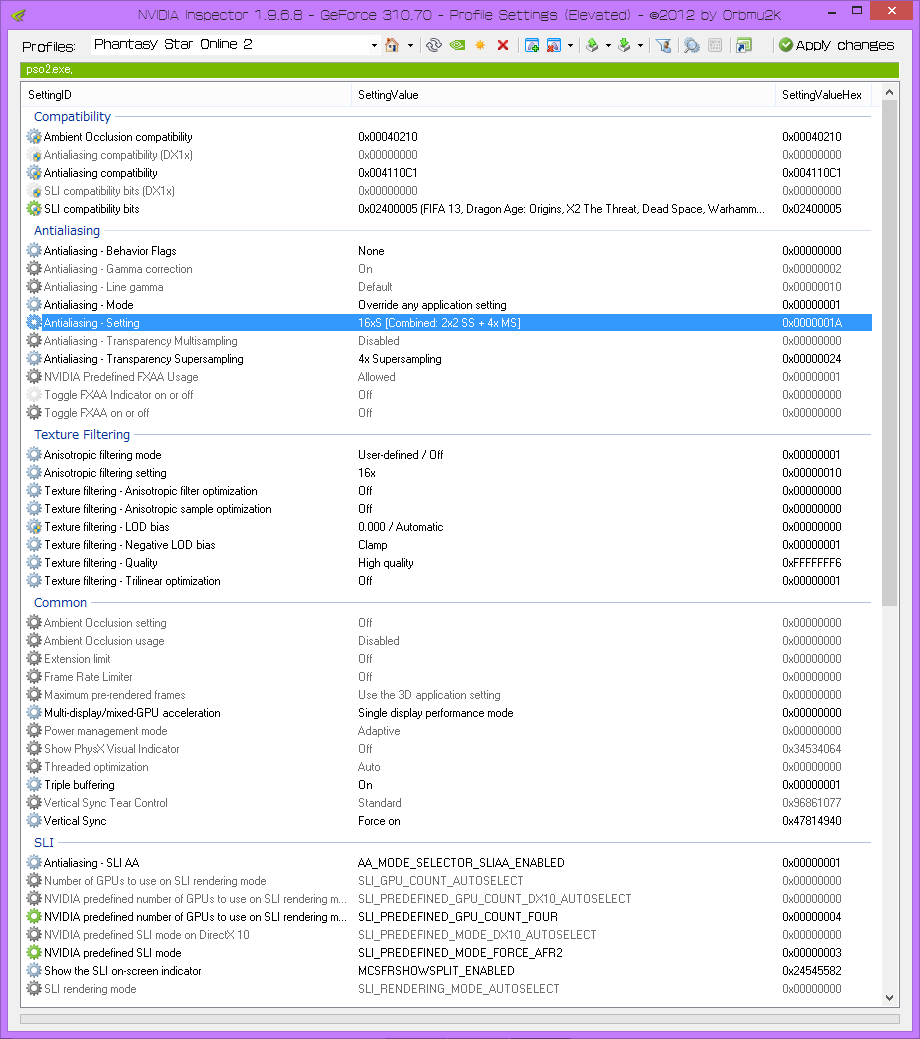The width and height of the screenshot is (920, 1039).
Task: Click gear icon beside Frame Rate Limiter
Action: pyautogui.click(x=34, y=677)
